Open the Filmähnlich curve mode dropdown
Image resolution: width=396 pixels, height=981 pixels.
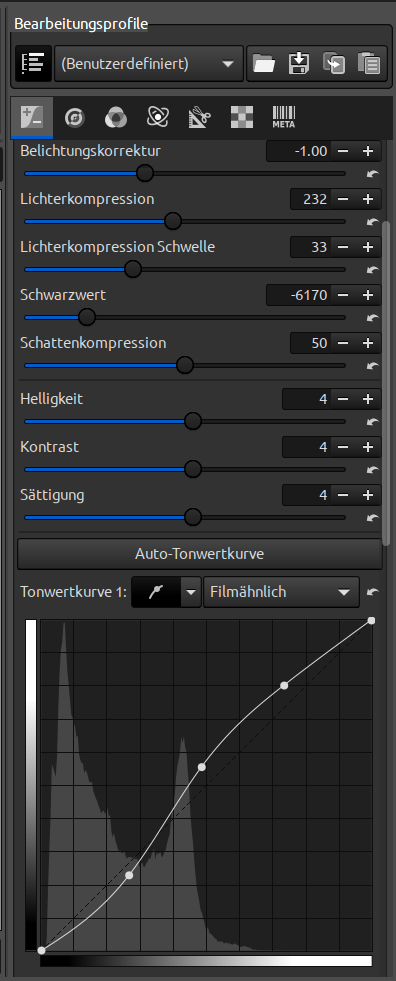[x=282, y=592]
